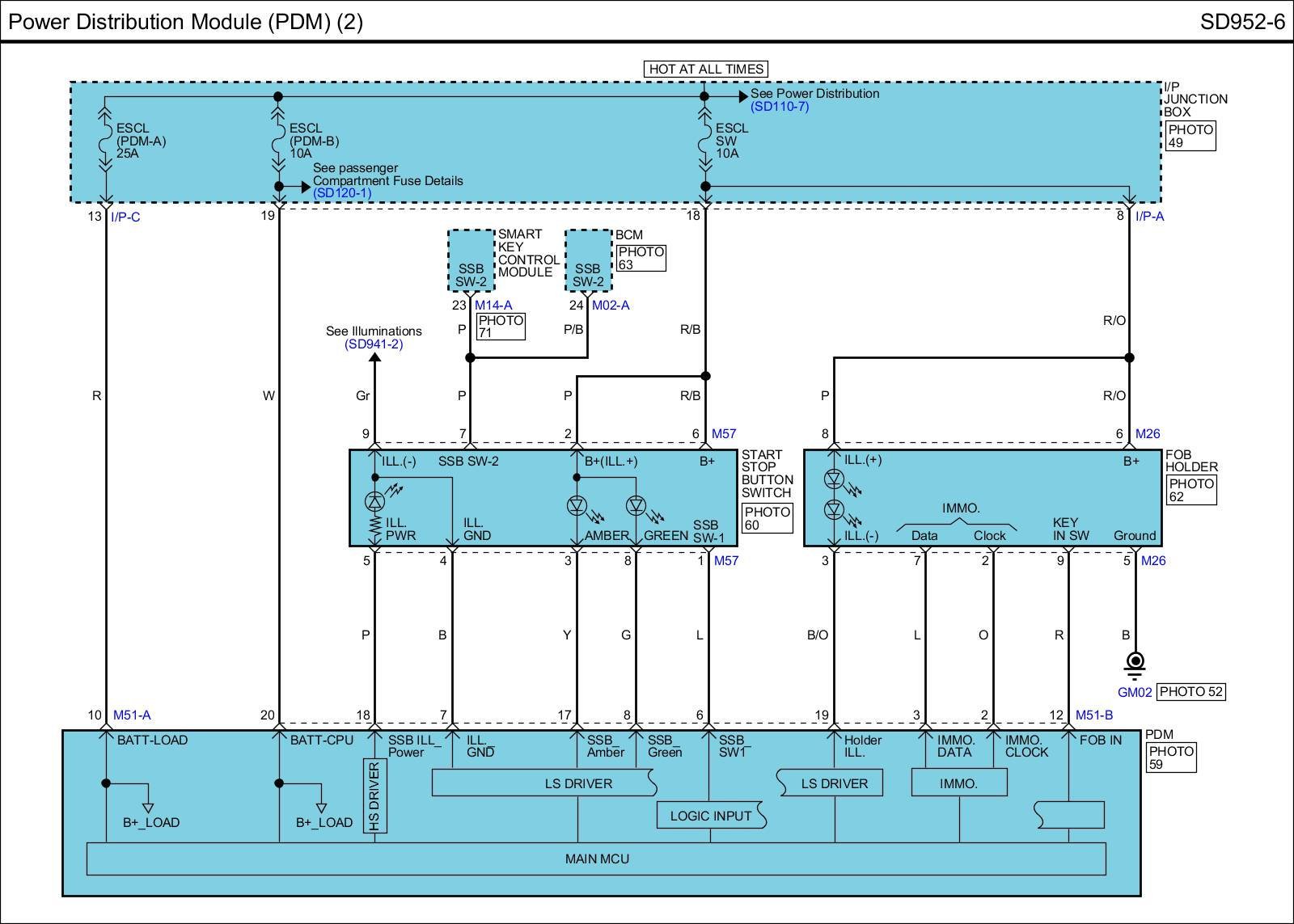This screenshot has height=924, width=1294.
Task: Click the See Illuminations arrowhead
Action: coord(374,359)
